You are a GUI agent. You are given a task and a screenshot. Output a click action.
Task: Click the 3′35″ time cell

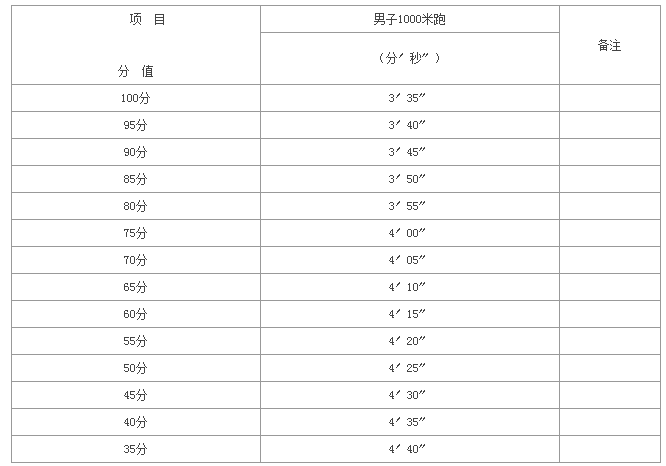click(x=409, y=98)
